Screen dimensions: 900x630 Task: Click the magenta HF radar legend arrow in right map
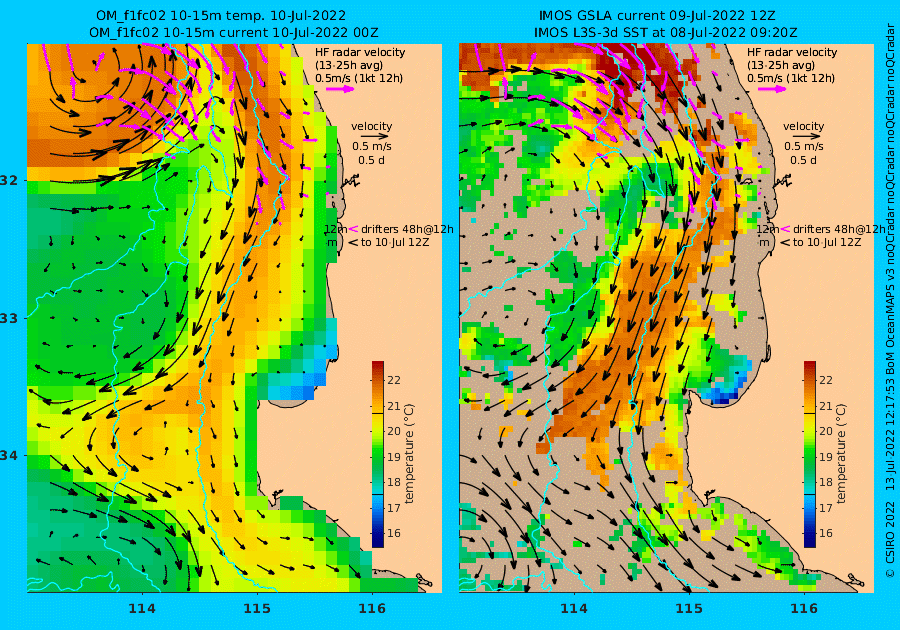[x=773, y=89]
